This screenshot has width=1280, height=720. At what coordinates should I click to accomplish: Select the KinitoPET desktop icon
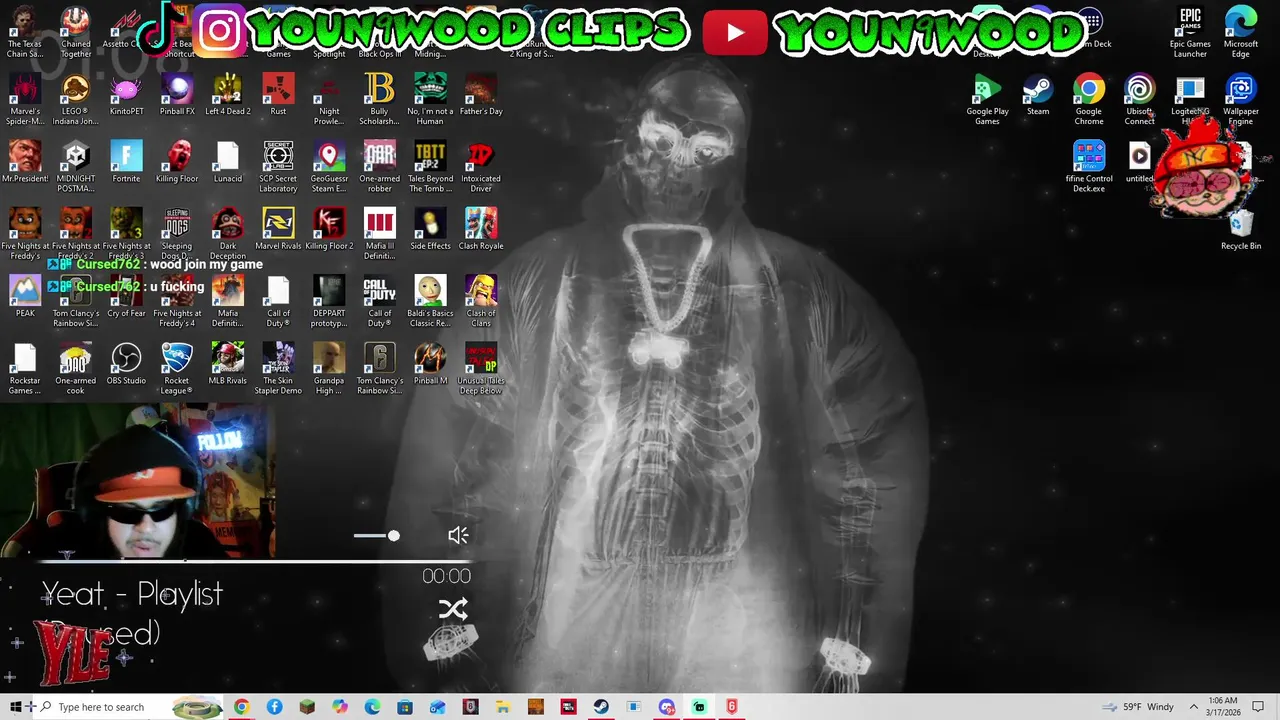pyautogui.click(x=126, y=95)
